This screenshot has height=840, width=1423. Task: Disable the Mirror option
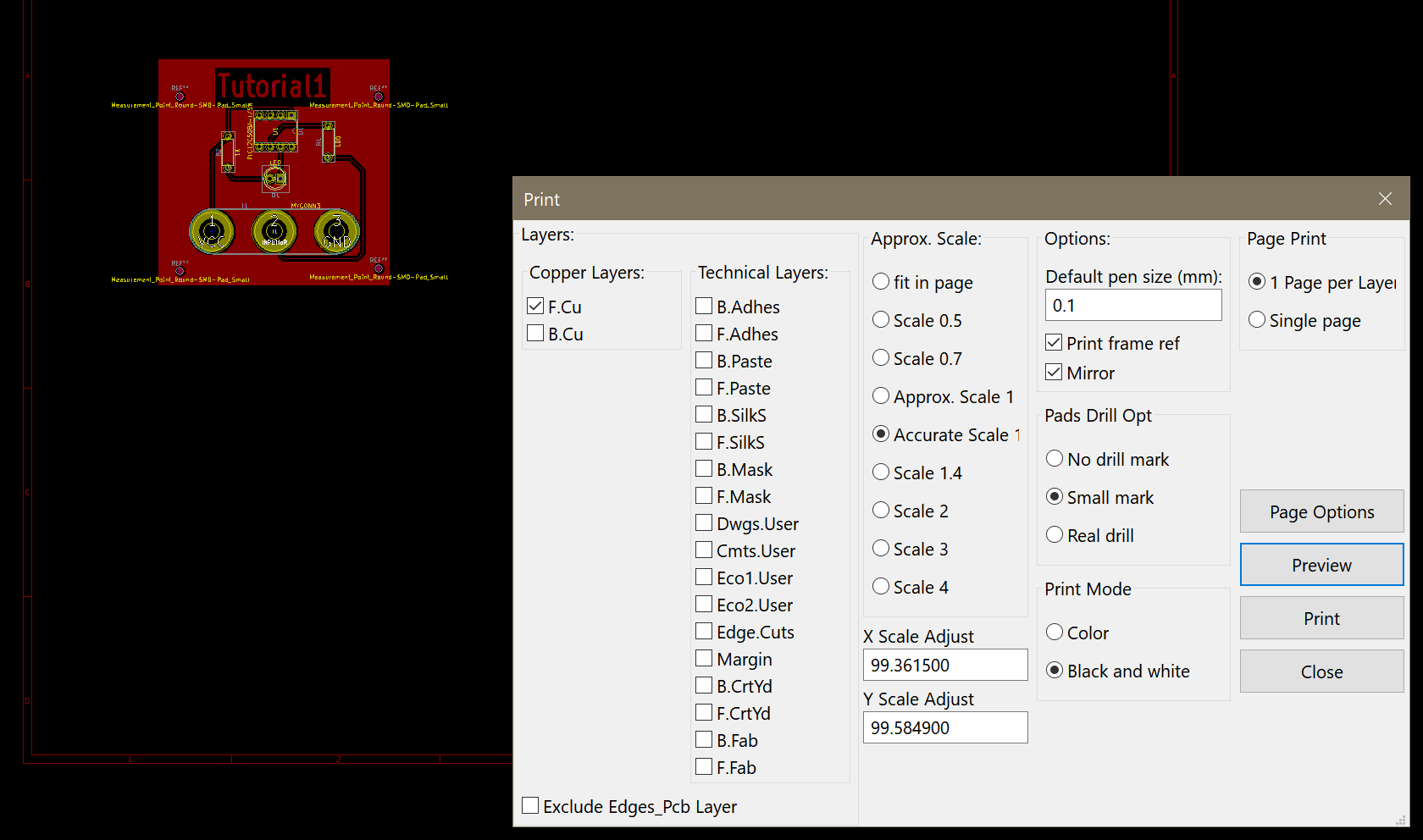coord(1054,373)
